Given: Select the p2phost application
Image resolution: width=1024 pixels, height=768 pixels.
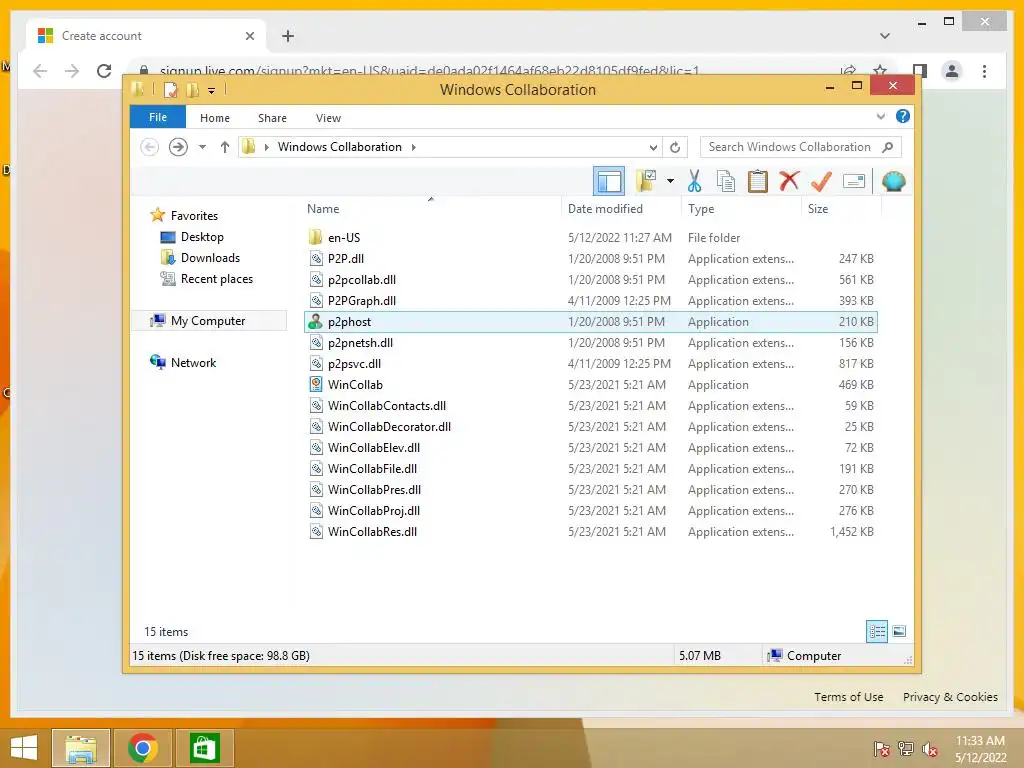Looking at the screenshot, I should pyautogui.click(x=590, y=321).
